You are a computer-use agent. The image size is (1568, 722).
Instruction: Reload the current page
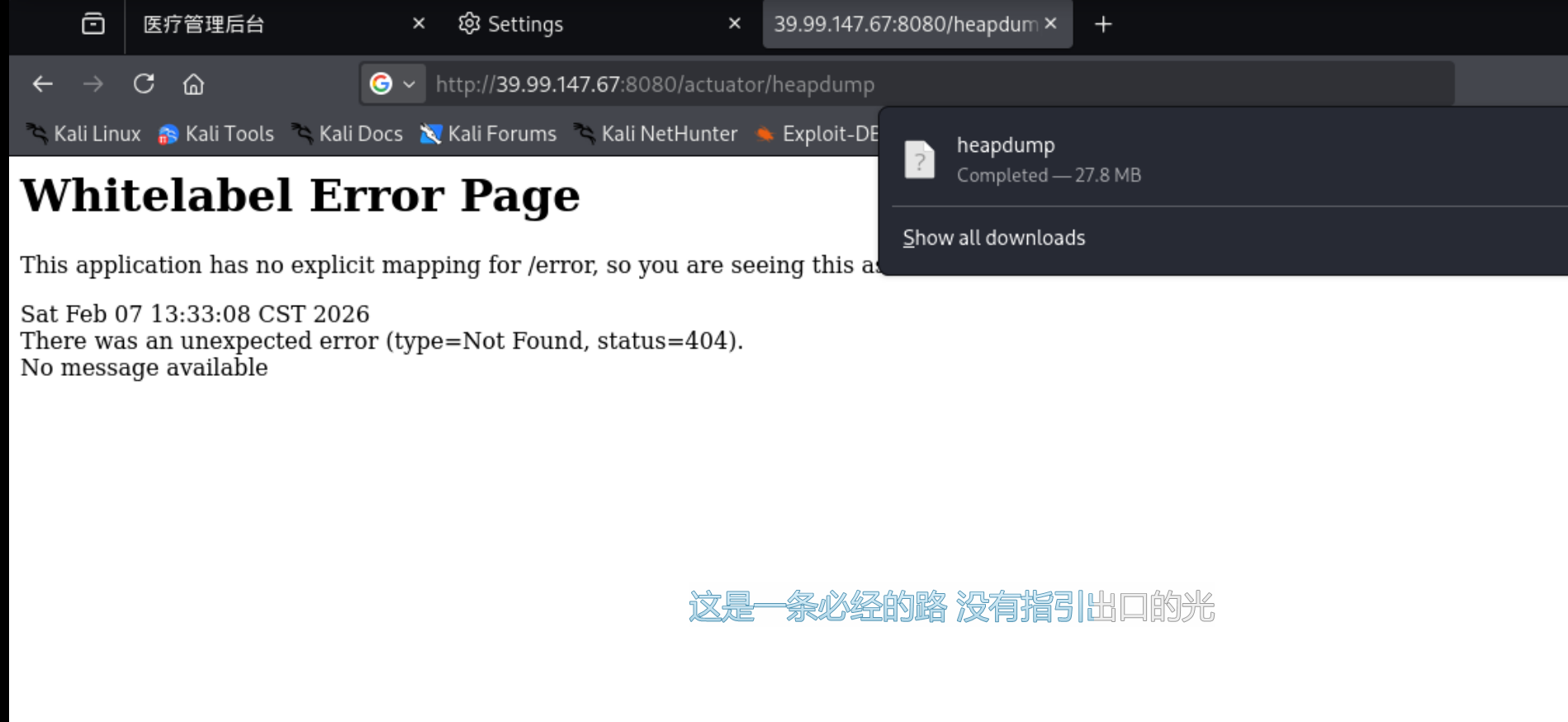point(144,84)
